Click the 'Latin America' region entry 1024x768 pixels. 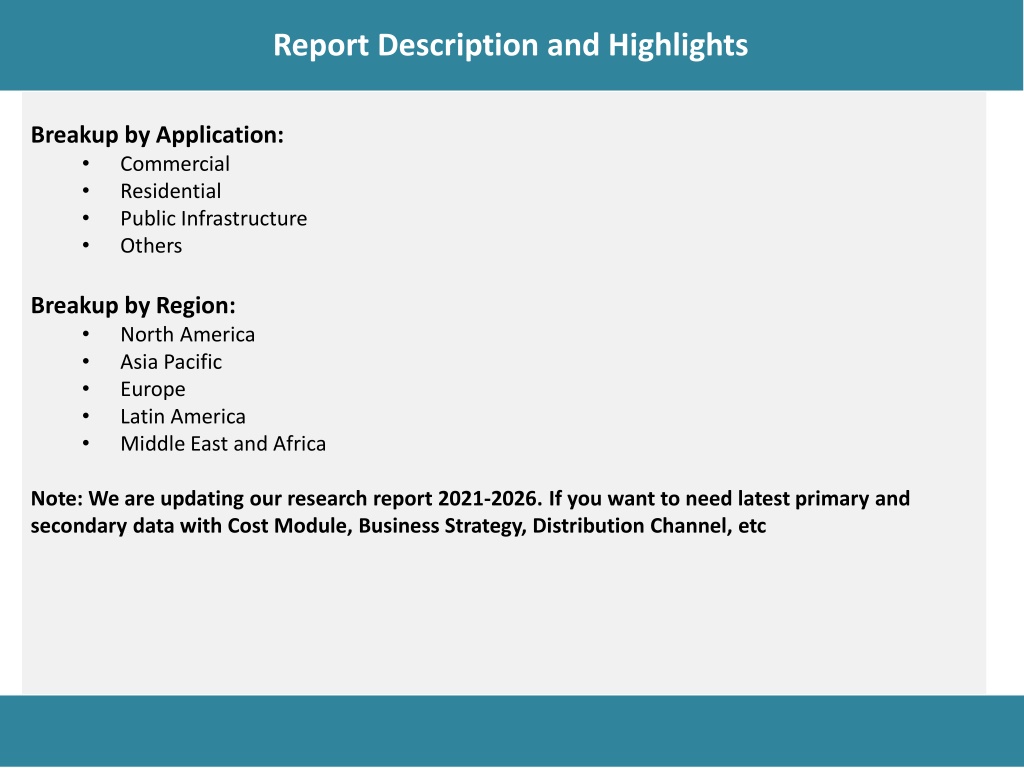click(183, 417)
